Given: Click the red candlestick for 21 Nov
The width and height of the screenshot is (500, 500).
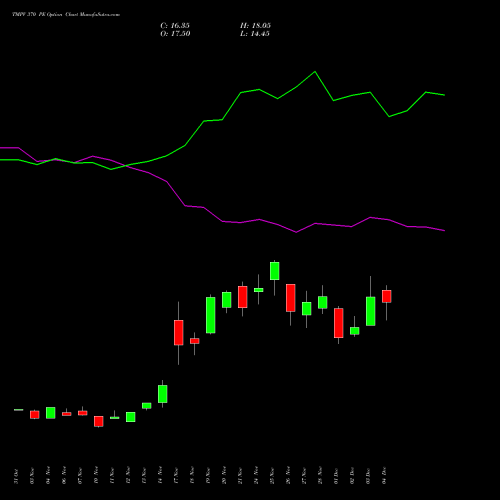Looking at the screenshot, I should click(243, 297).
